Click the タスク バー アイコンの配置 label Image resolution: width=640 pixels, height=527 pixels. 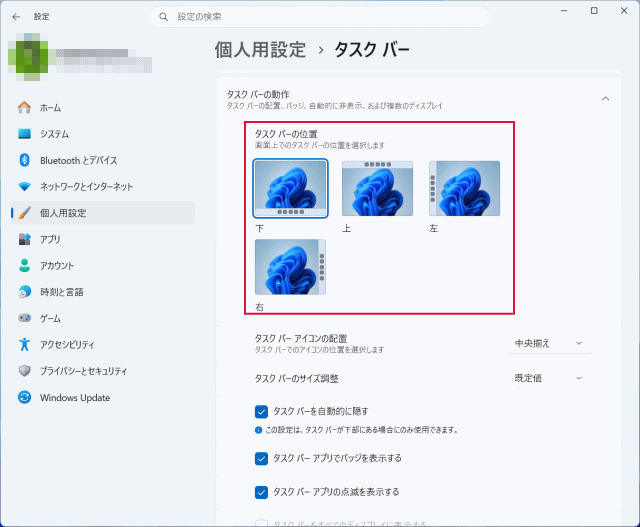[x=301, y=338]
